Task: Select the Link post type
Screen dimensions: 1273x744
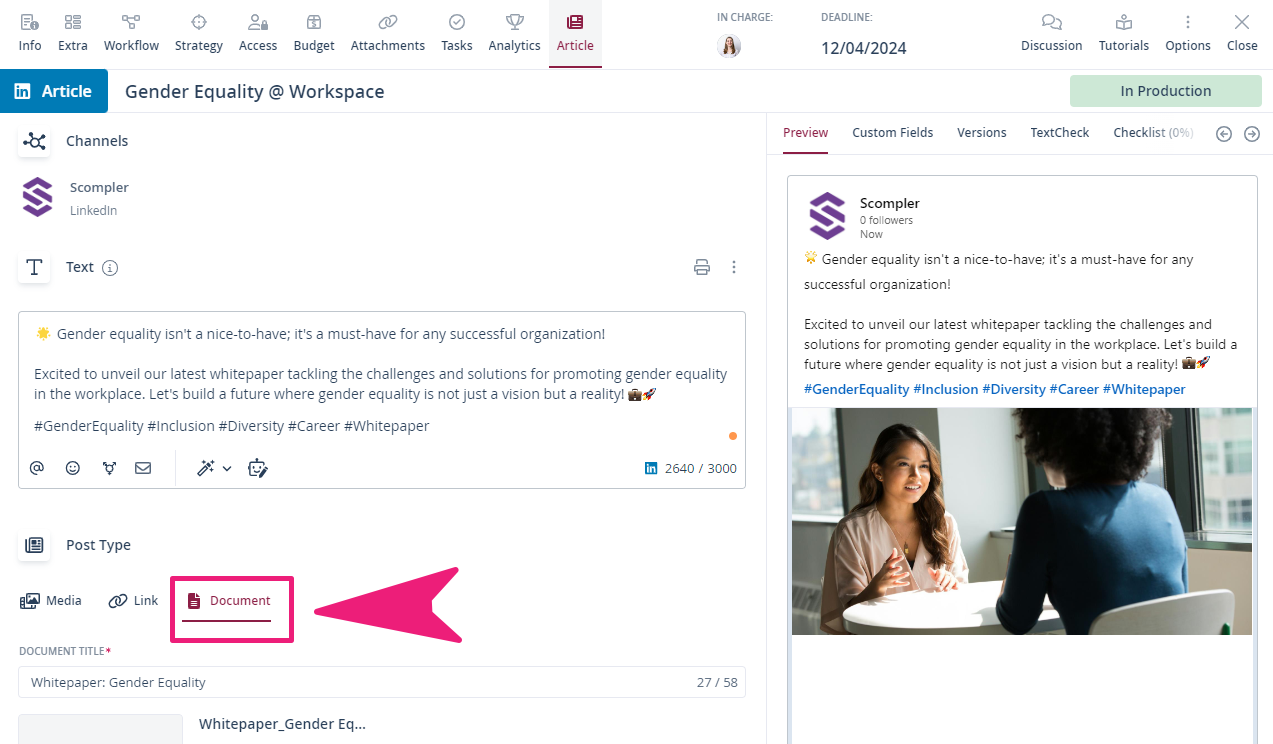Action: pyautogui.click(x=133, y=601)
